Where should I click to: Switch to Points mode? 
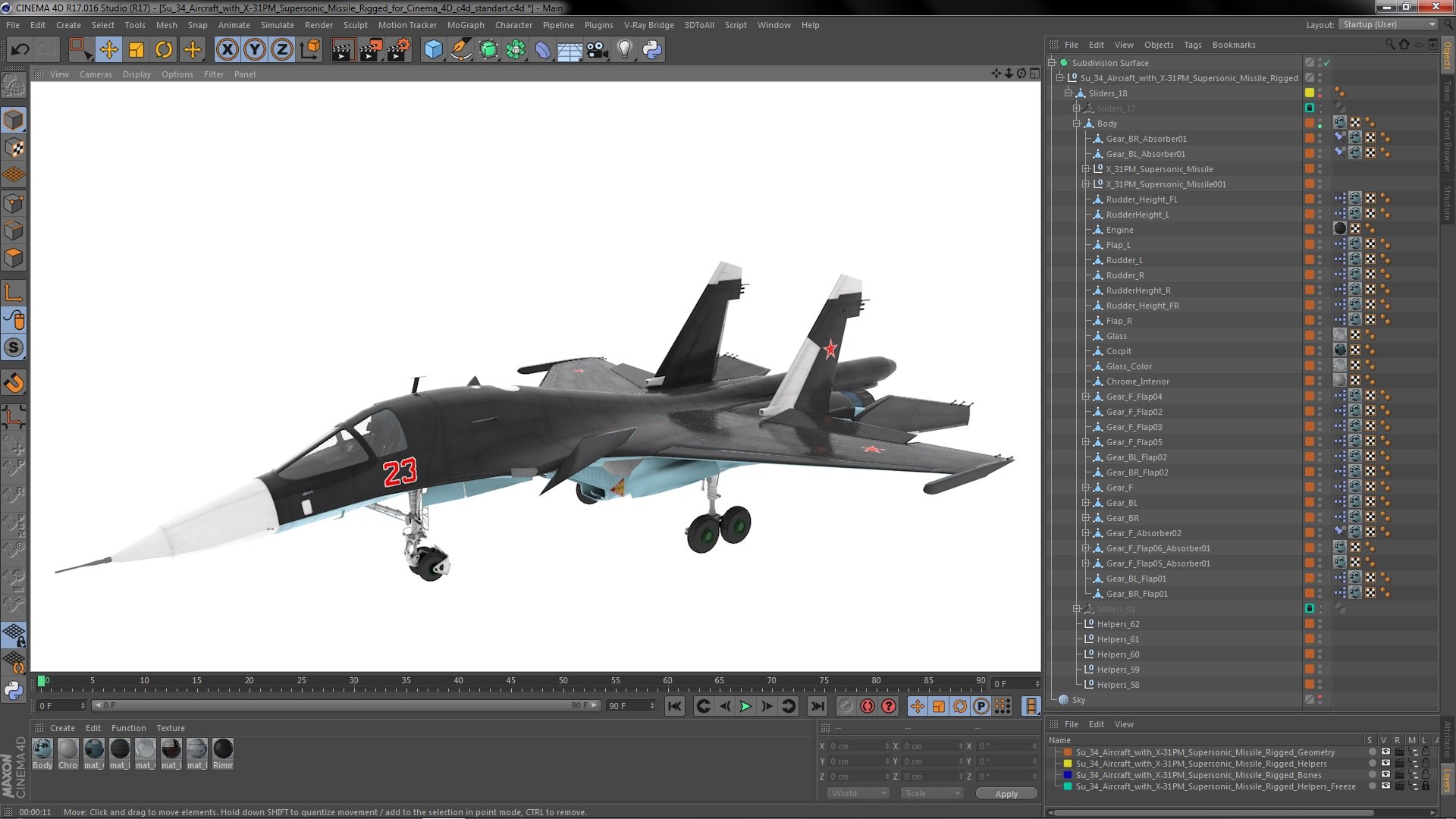click(14, 203)
